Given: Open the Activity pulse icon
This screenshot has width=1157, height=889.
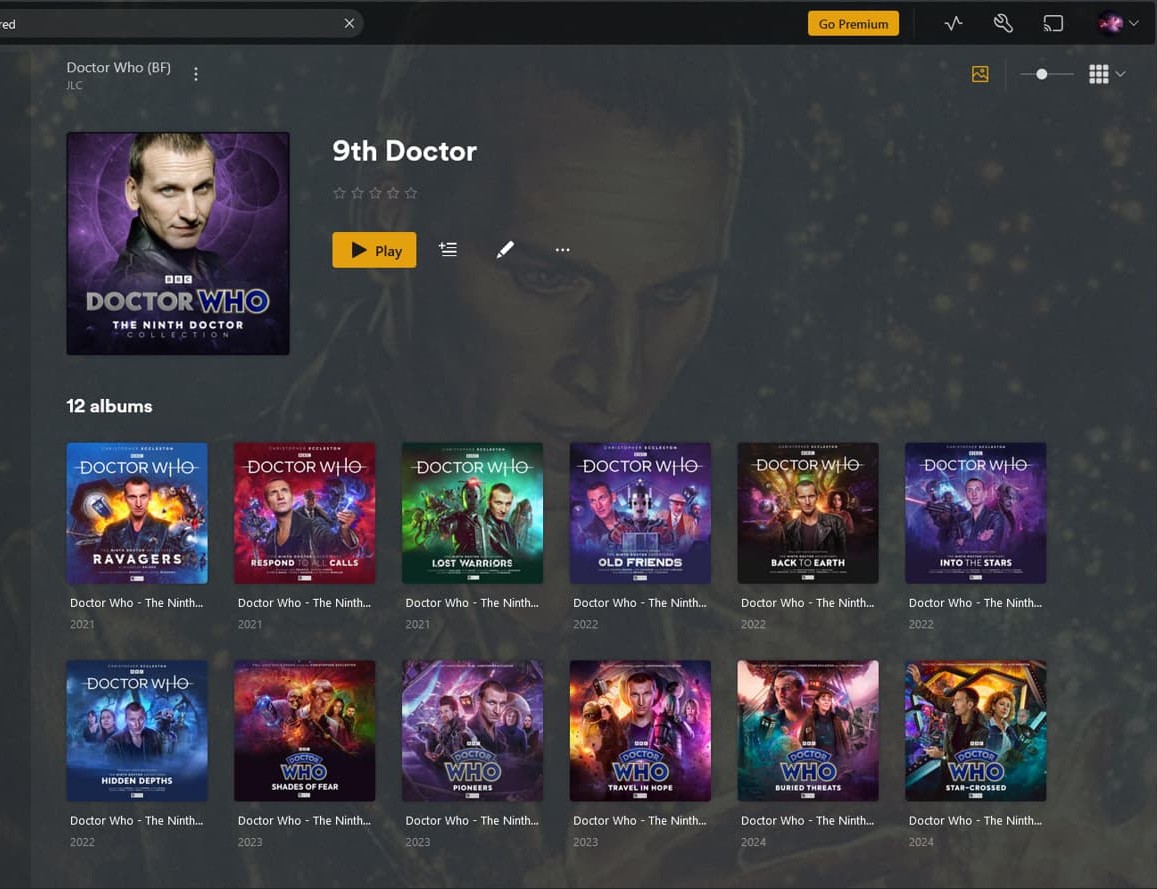Looking at the screenshot, I should pyautogui.click(x=953, y=24).
